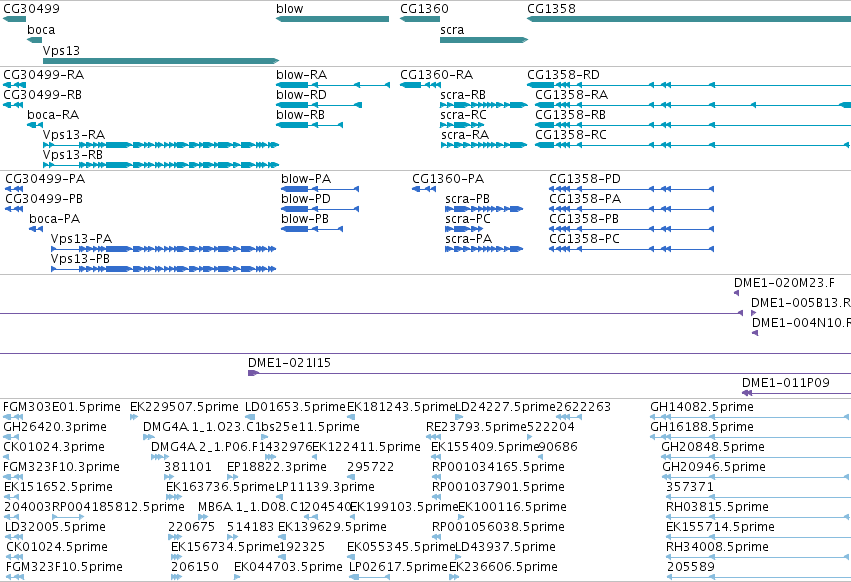This screenshot has width=851, height=582.
Task: Click the Vps13-PB protein label
Action: pos(80,259)
